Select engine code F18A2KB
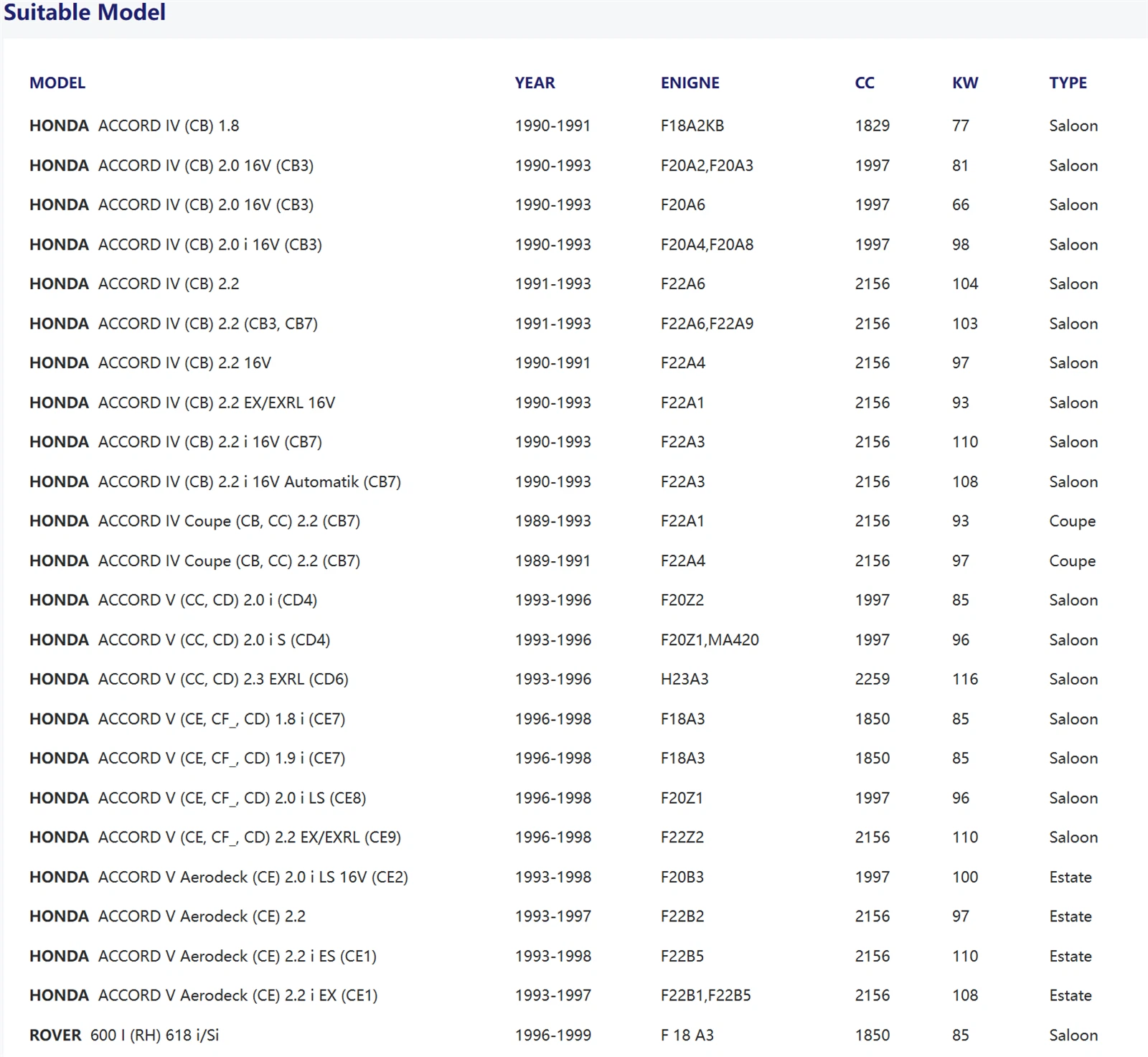Image resolution: width=1148 pixels, height=1057 pixels. tap(692, 126)
